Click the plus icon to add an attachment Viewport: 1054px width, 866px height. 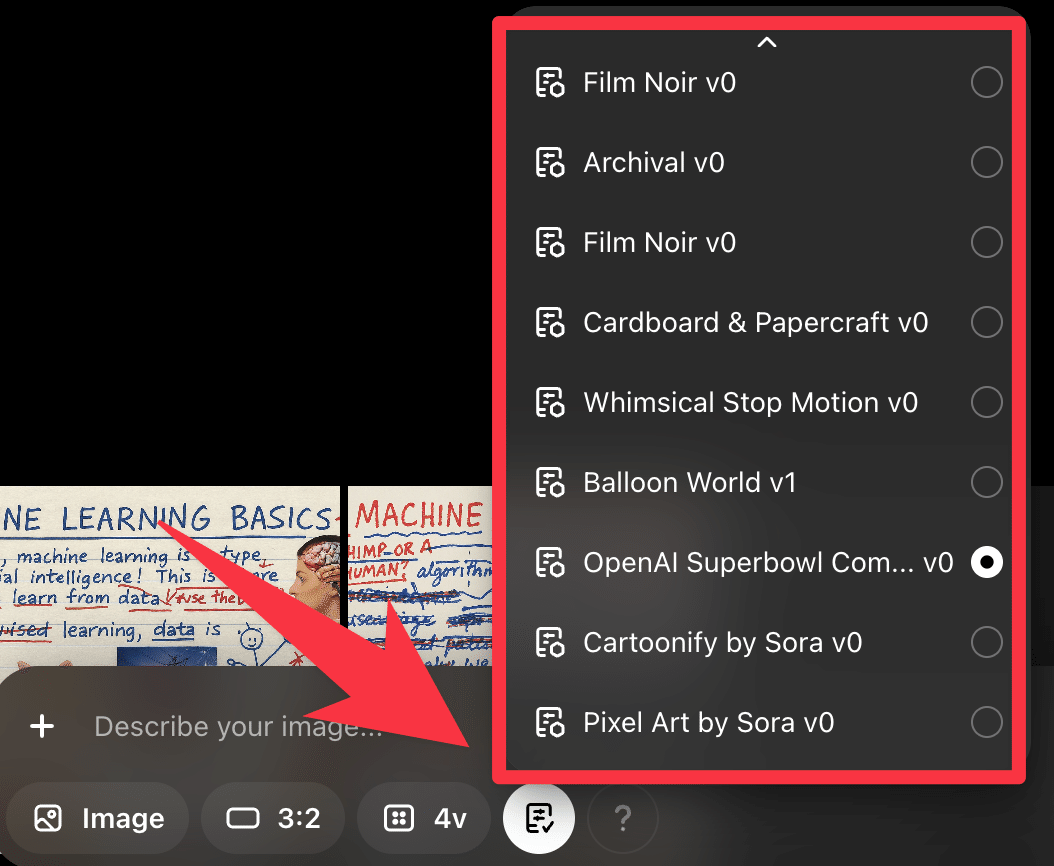(x=42, y=727)
